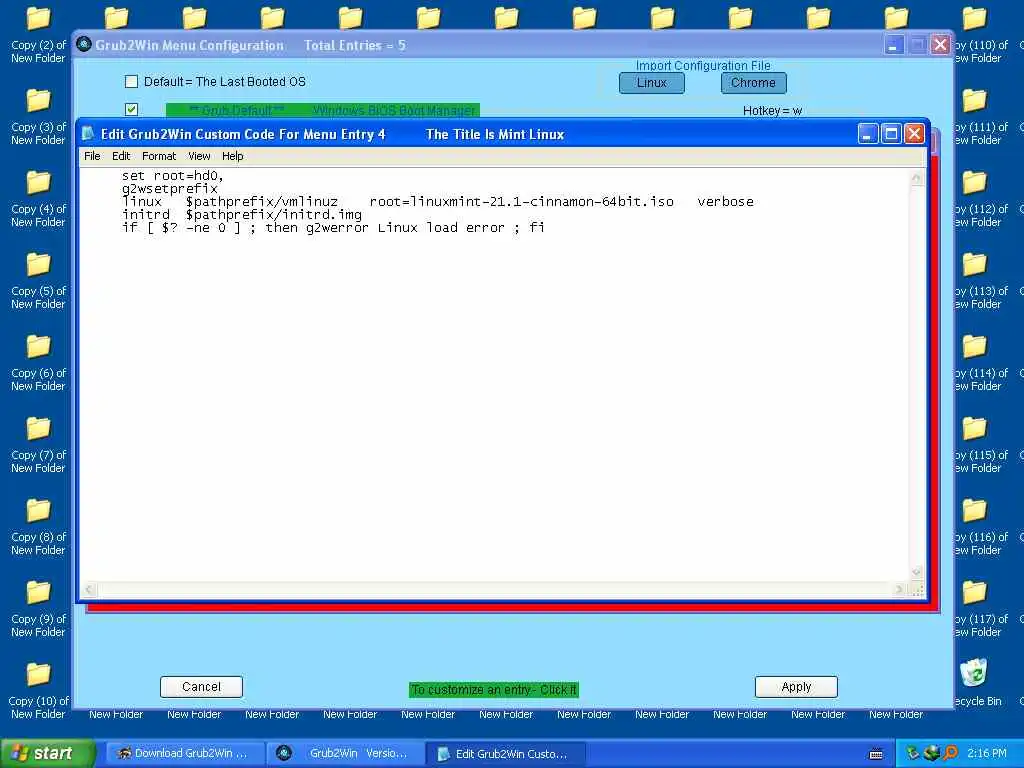Viewport: 1024px width, 768px height.
Task: Click the on-screen keyboard tray icon
Action: (876, 754)
